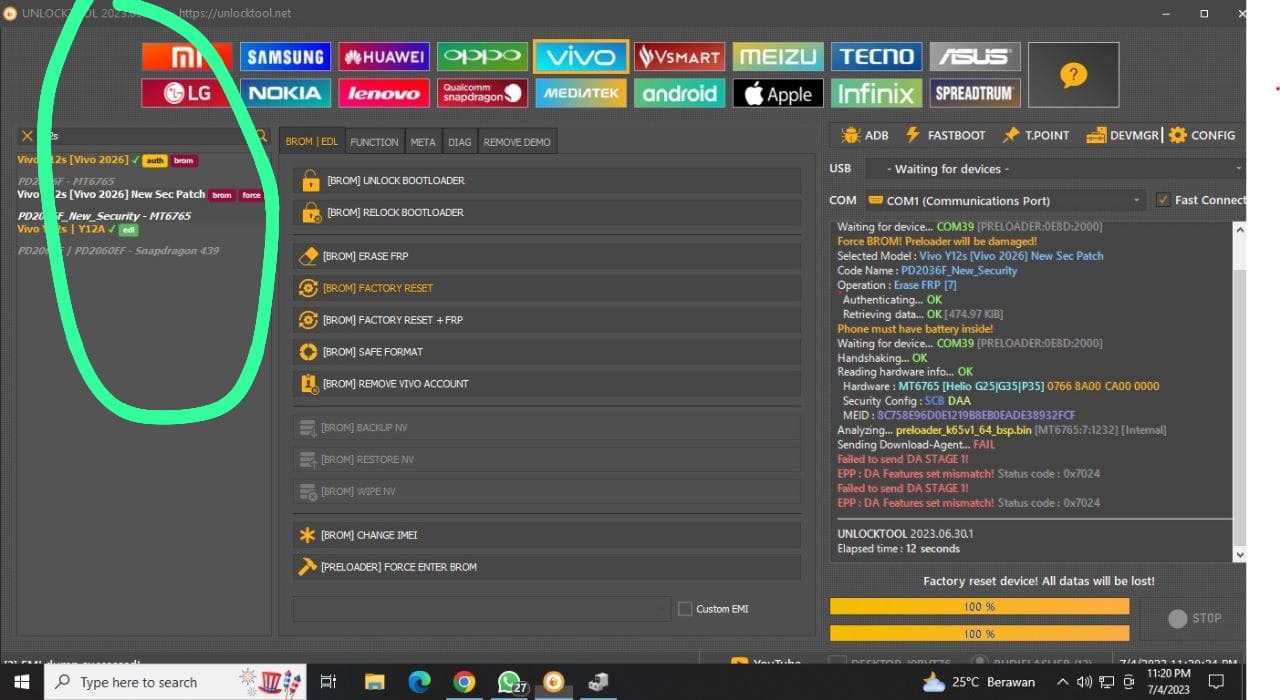Image resolution: width=1280 pixels, height=700 pixels.
Task: Choose the Spreadtrum brand logo
Action: (975, 93)
